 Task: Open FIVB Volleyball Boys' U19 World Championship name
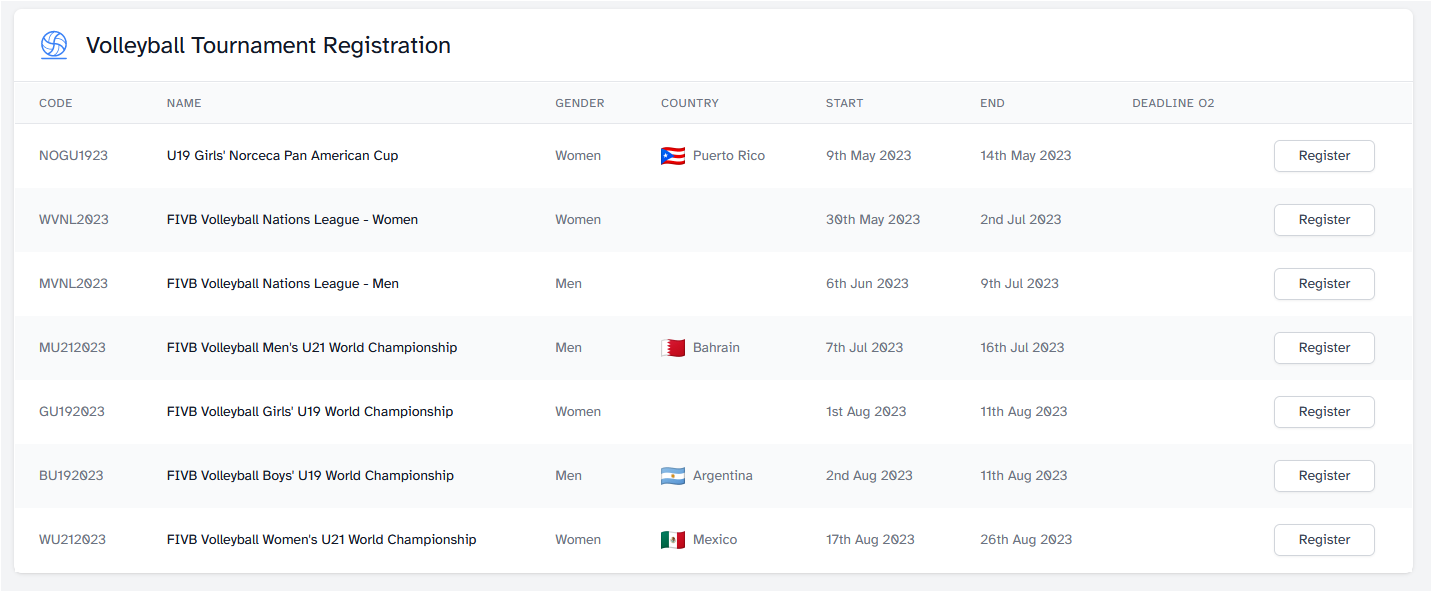310,476
